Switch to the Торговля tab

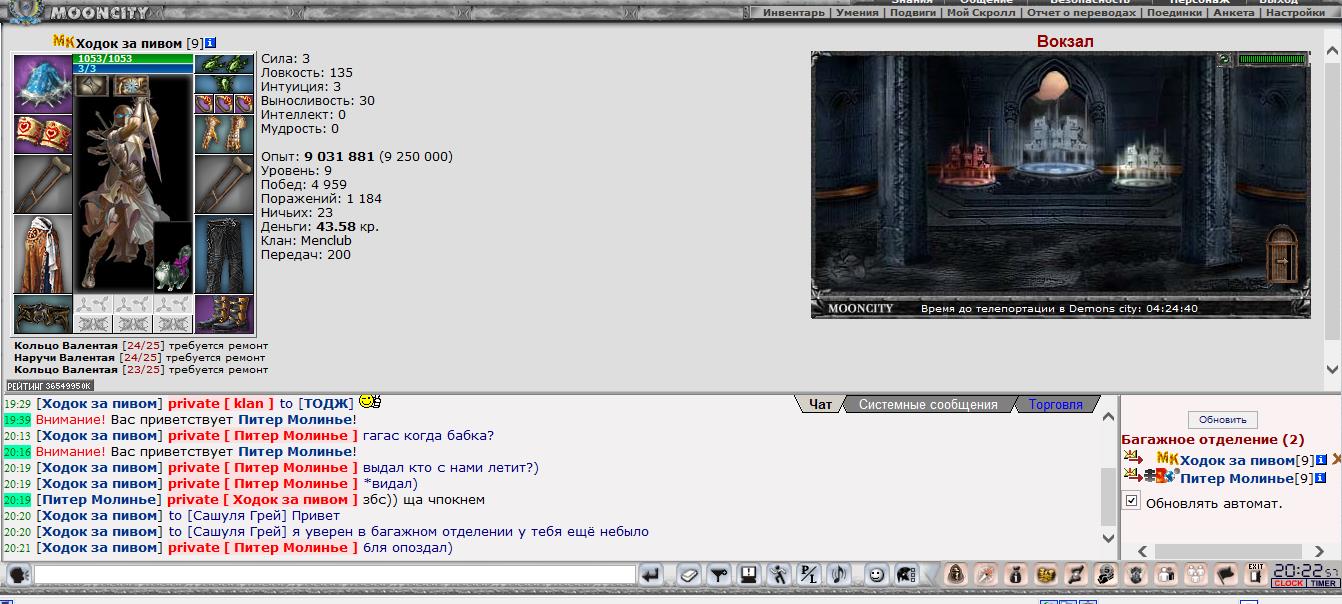point(1055,405)
